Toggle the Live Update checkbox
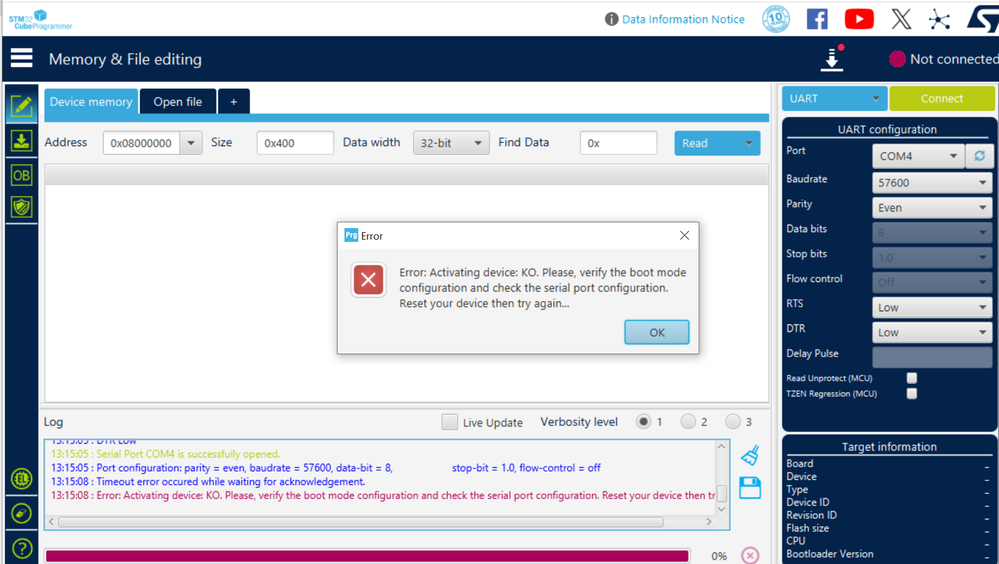Screen dimensions: 999x564 tap(449, 422)
